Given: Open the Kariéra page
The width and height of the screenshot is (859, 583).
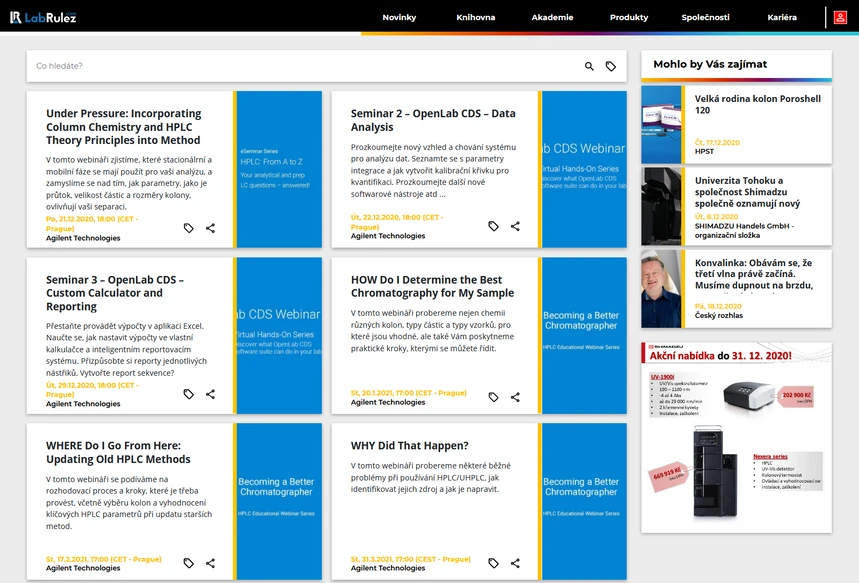Looking at the screenshot, I should click(782, 18).
